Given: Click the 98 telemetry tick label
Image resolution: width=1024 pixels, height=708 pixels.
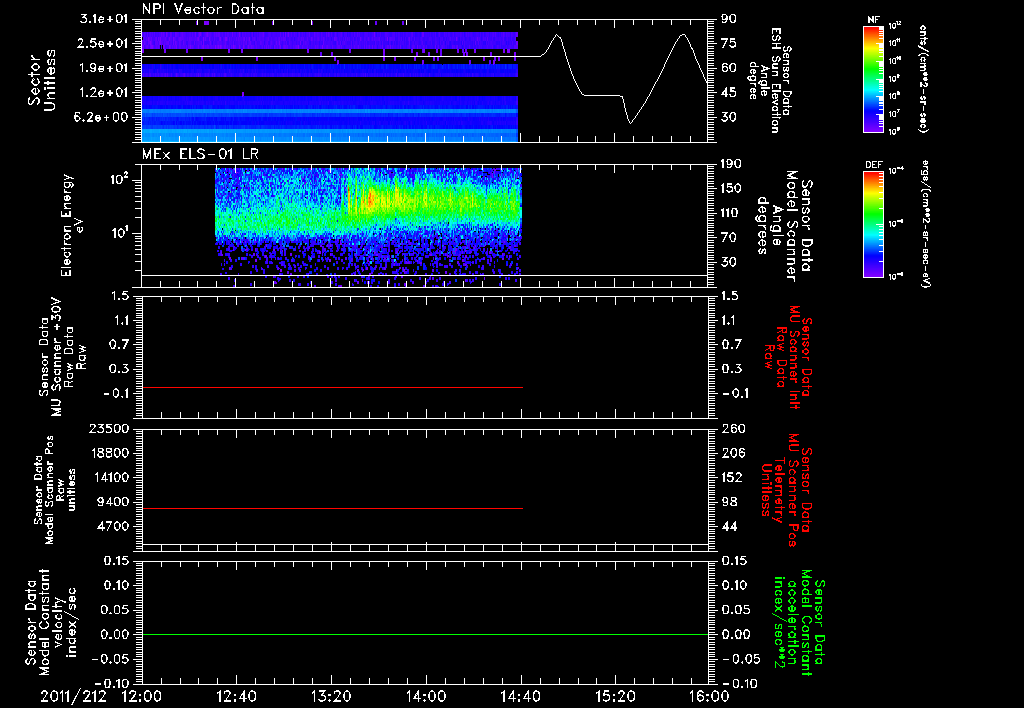Looking at the screenshot, I should point(729,502).
